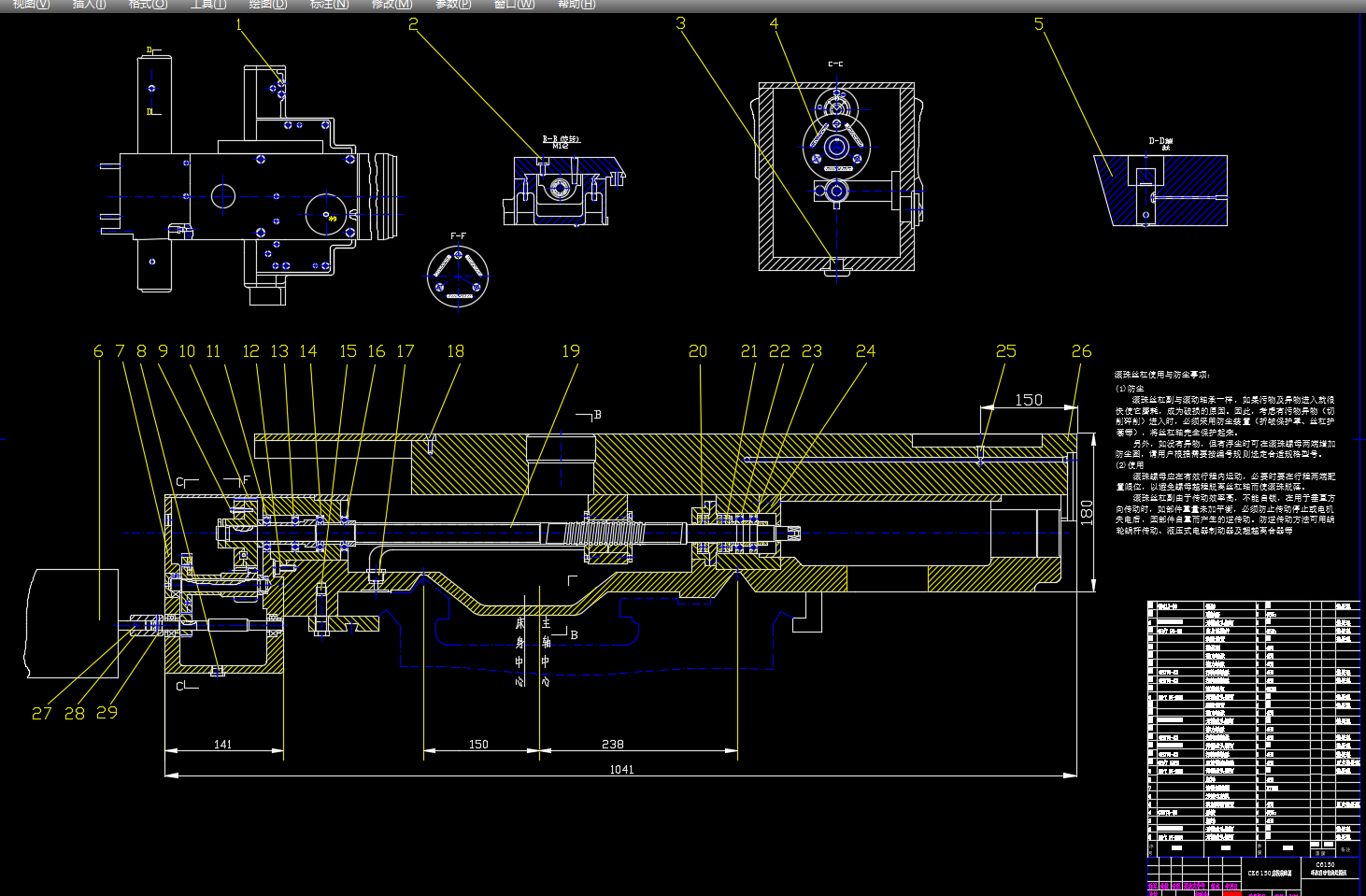Image resolution: width=1366 pixels, height=896 pixels.
Task: Select the 141 dimension text
Action: [223, 745]
